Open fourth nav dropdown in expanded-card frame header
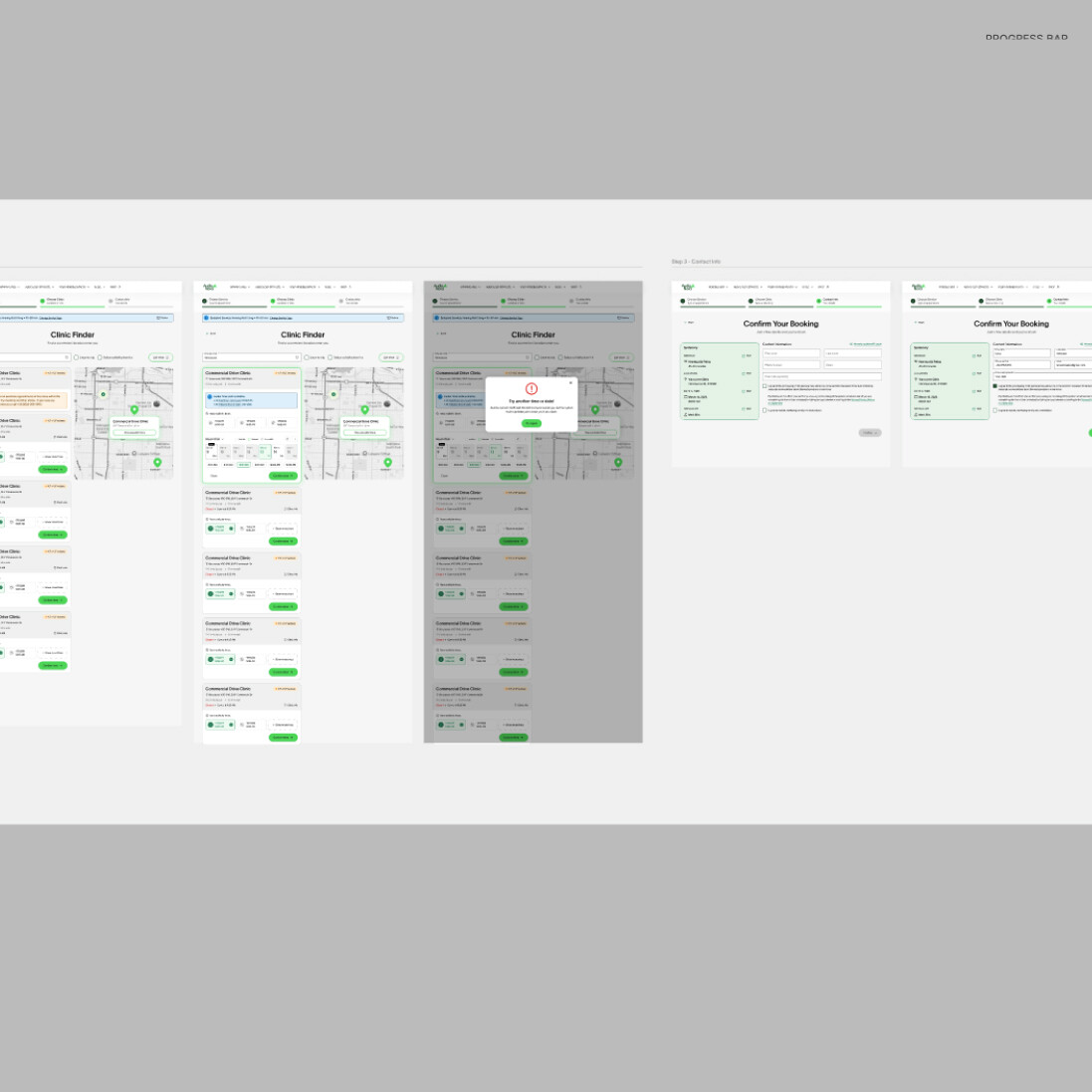The height and width of the screenshot is (1092, 1092). click(x=328, y=287)
